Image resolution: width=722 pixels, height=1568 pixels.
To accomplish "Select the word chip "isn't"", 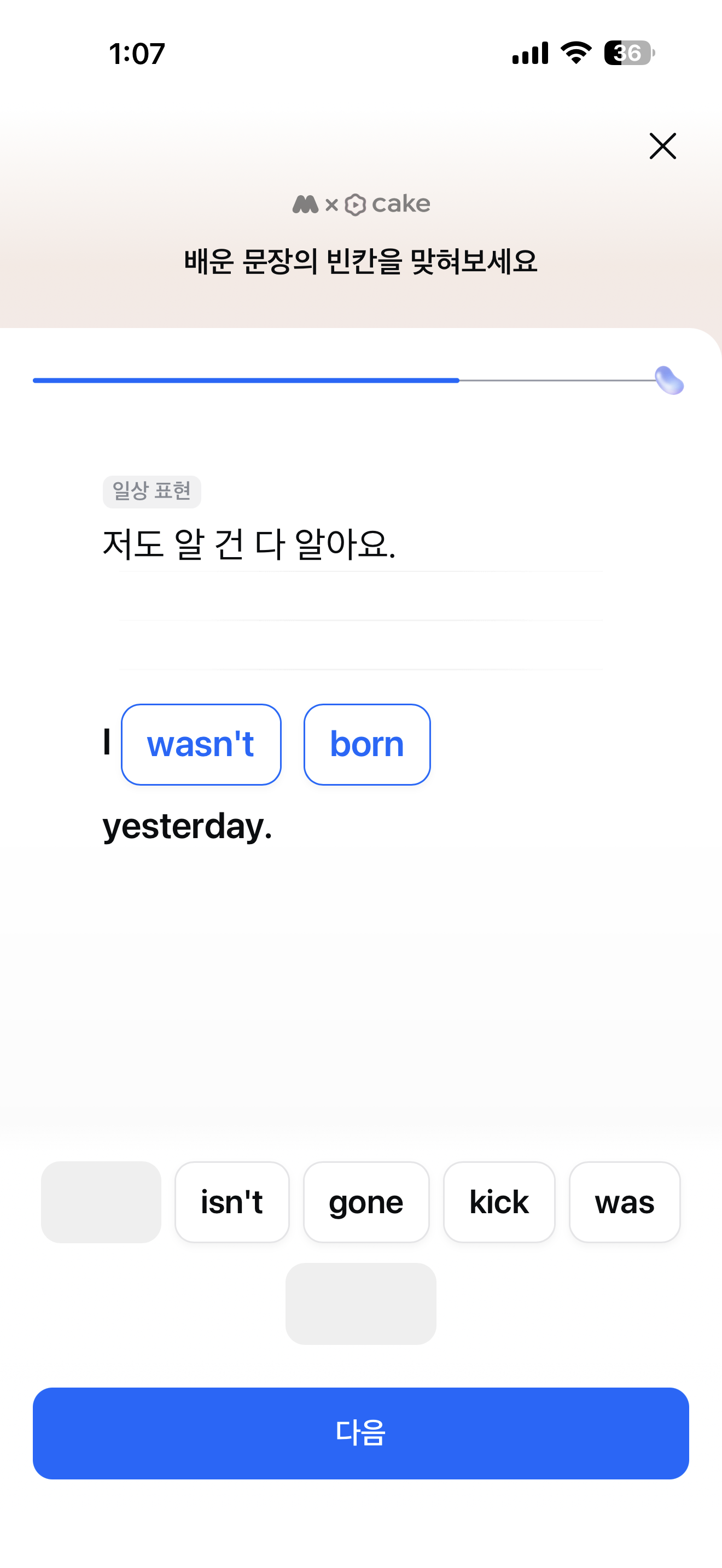I will click(x=232, y=1202).
